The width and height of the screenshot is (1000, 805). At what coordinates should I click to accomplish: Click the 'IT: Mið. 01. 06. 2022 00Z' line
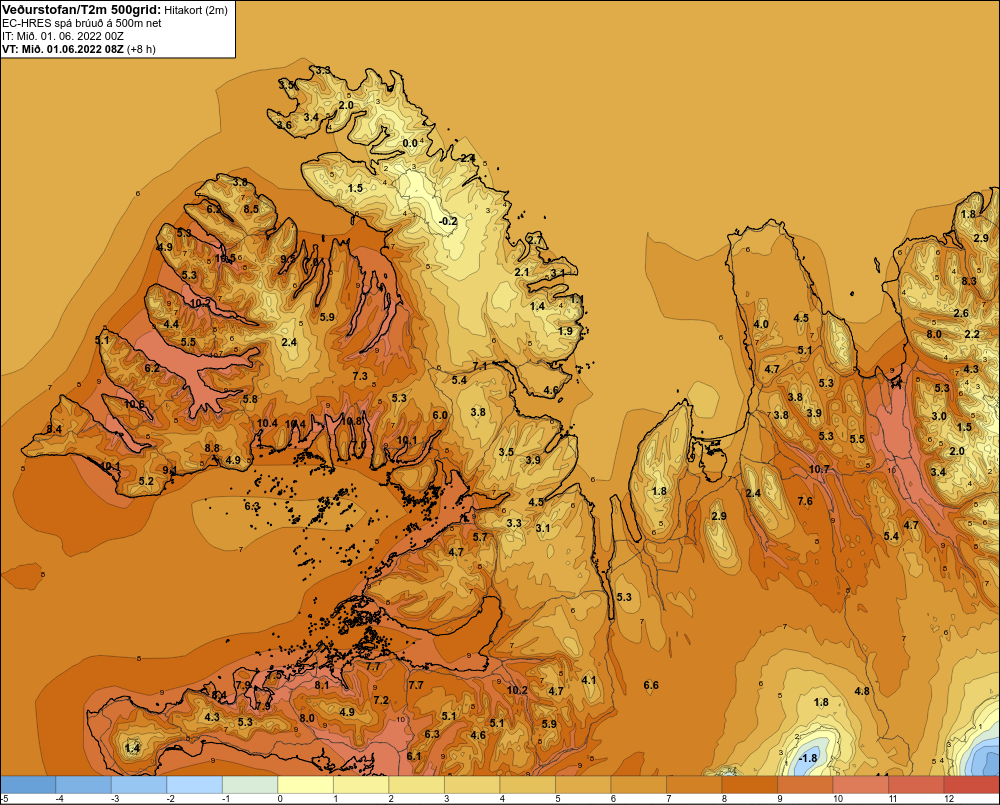pos(63,36)
